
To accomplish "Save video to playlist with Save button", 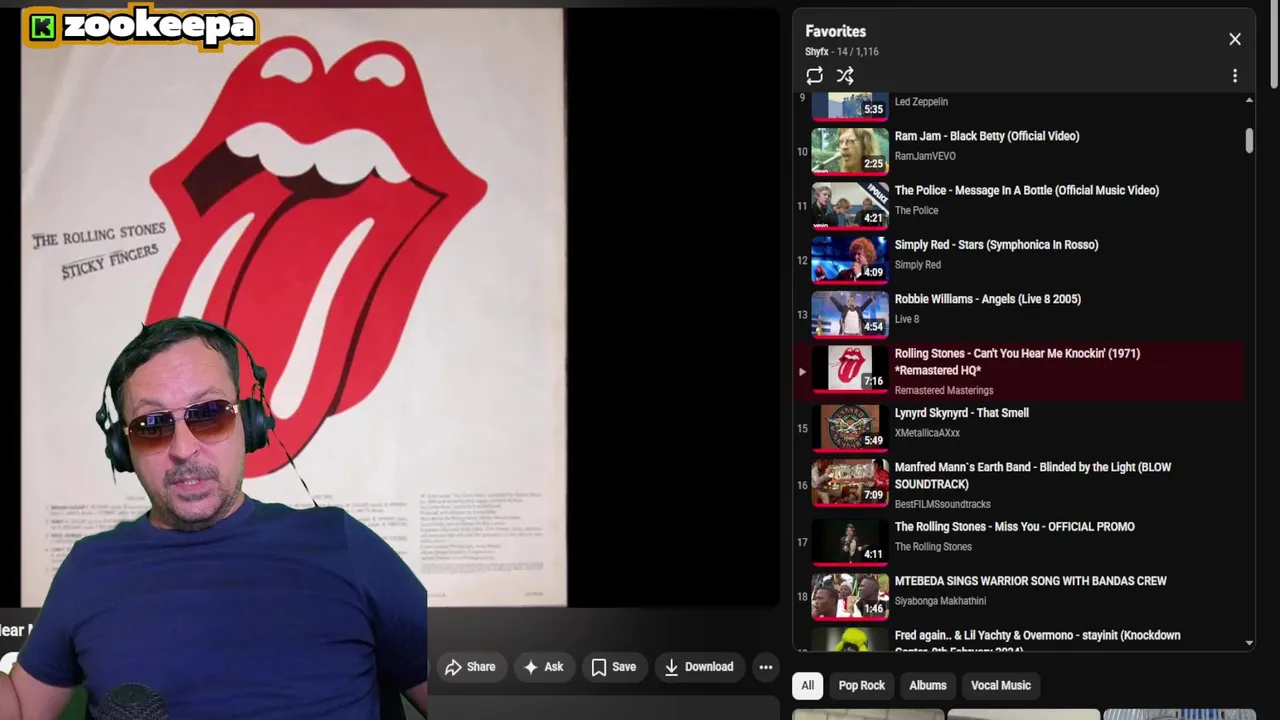I will tap(613, 667).
